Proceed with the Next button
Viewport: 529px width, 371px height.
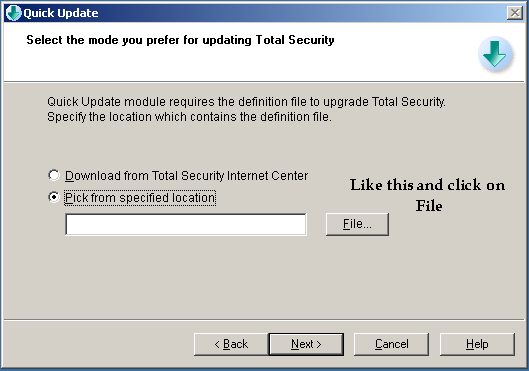pyautogui.click(x=306, y=344)
